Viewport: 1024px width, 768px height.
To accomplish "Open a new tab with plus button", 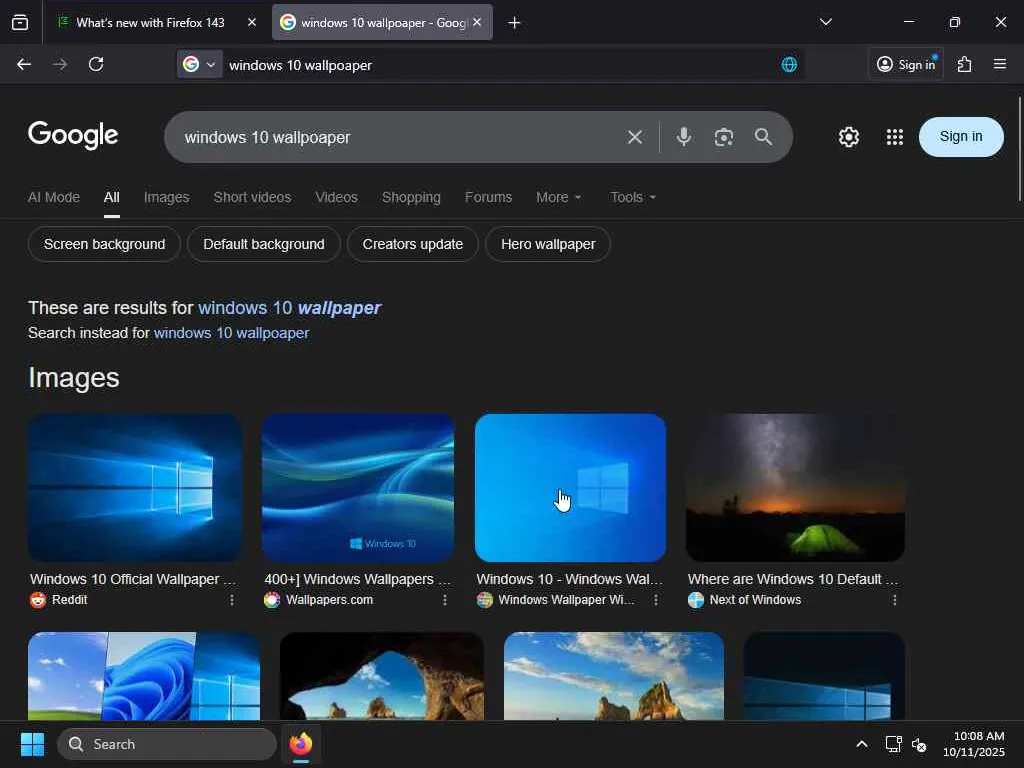I will point(514,23).
